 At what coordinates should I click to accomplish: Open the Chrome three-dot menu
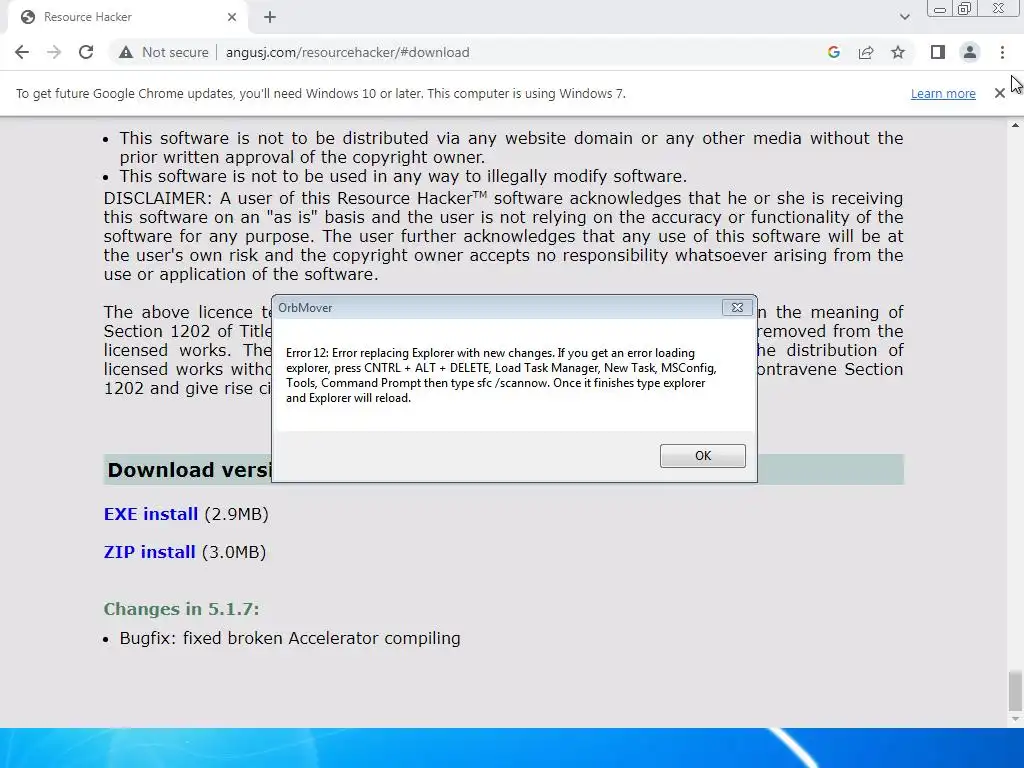(x=1002, y=52)
